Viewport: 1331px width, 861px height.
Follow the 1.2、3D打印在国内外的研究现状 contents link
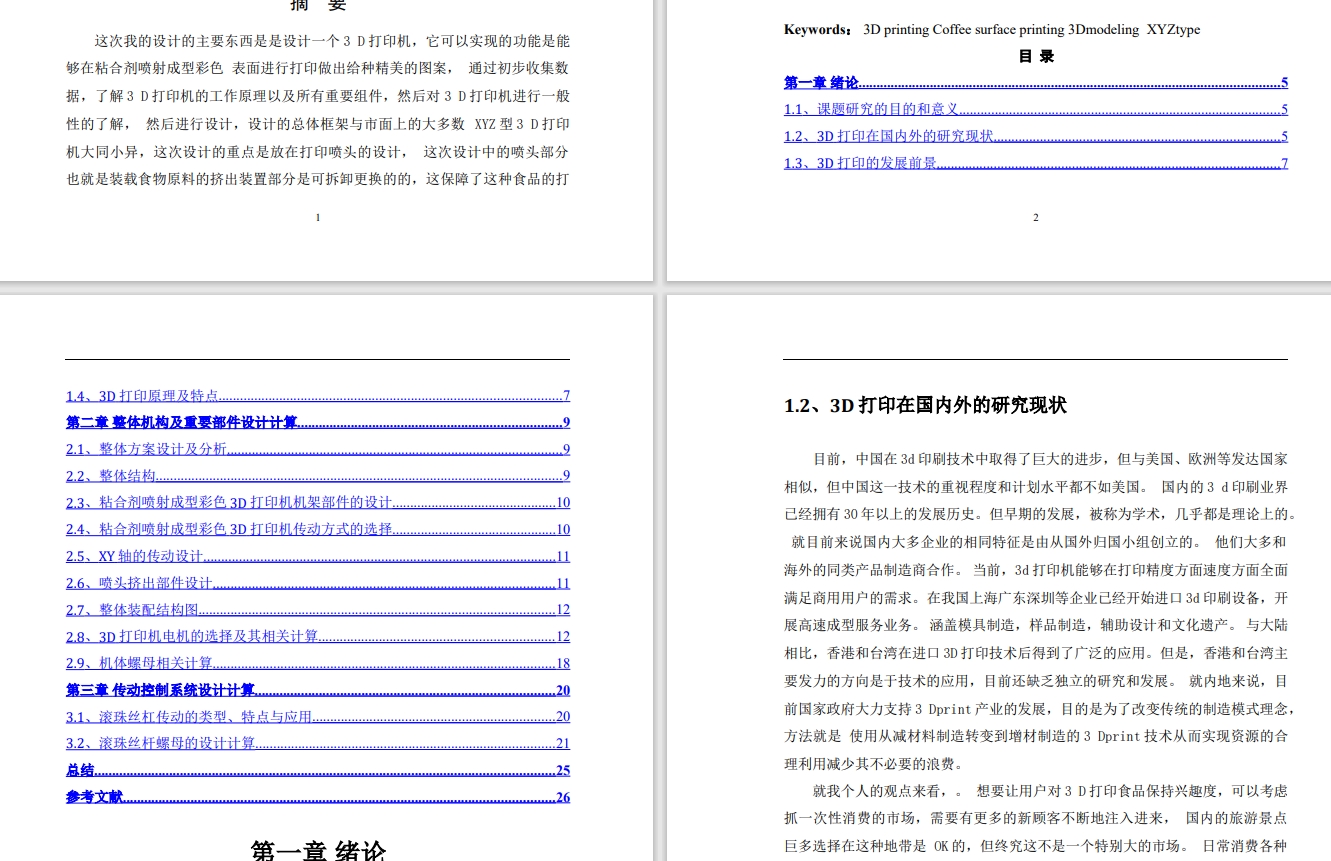[x=1035, y=137]
